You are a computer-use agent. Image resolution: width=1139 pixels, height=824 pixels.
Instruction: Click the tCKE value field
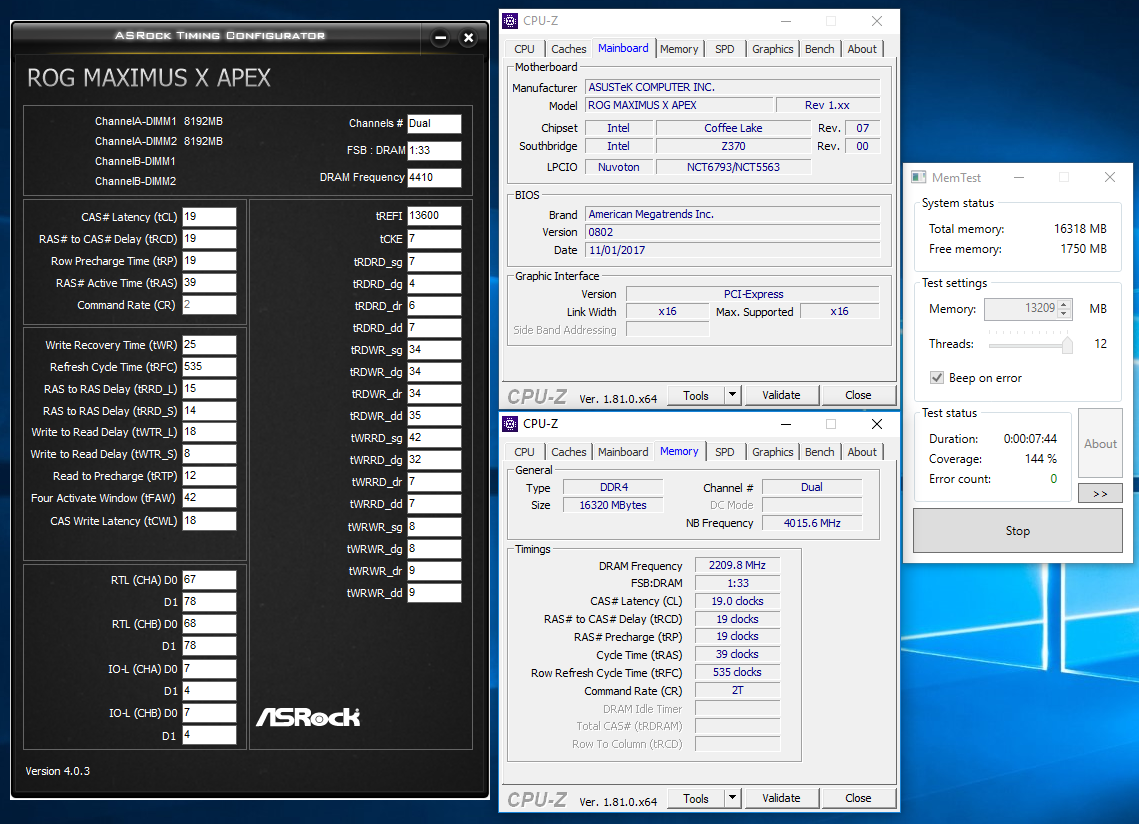(x=434, y=238)
